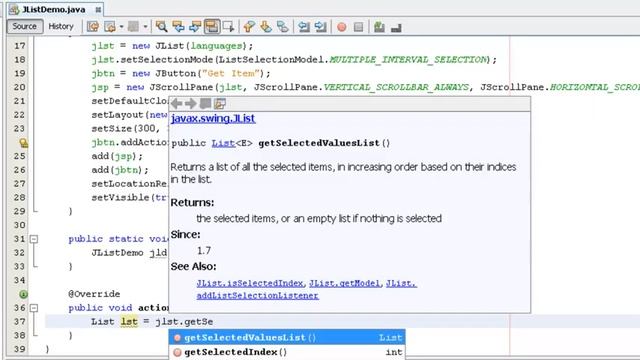640x360 pixels.
Task: Click 'JListDemo' type on line 32
Action: (x=117, y=253)
